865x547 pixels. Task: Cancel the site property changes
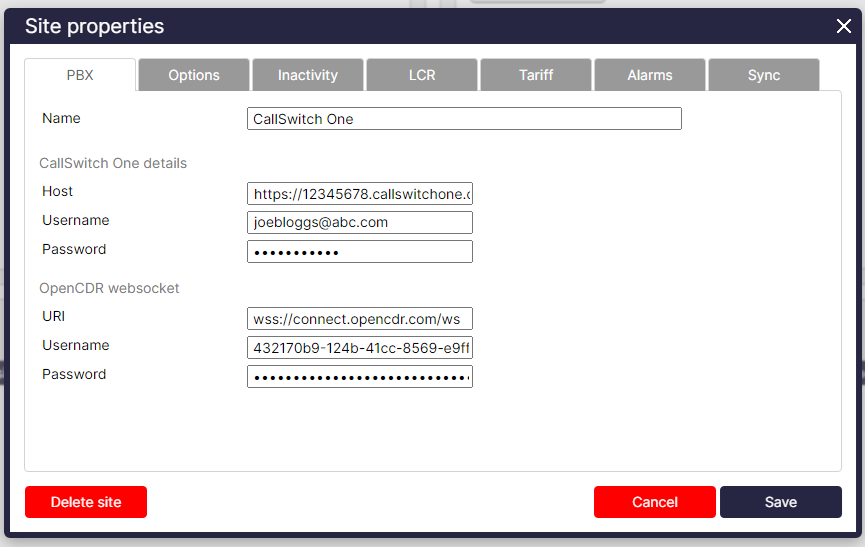click(655, 502)
